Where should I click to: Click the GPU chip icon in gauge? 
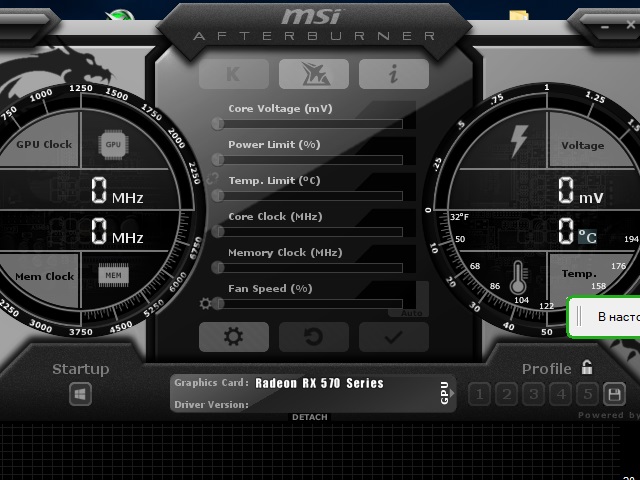click(x=113, y=144)
